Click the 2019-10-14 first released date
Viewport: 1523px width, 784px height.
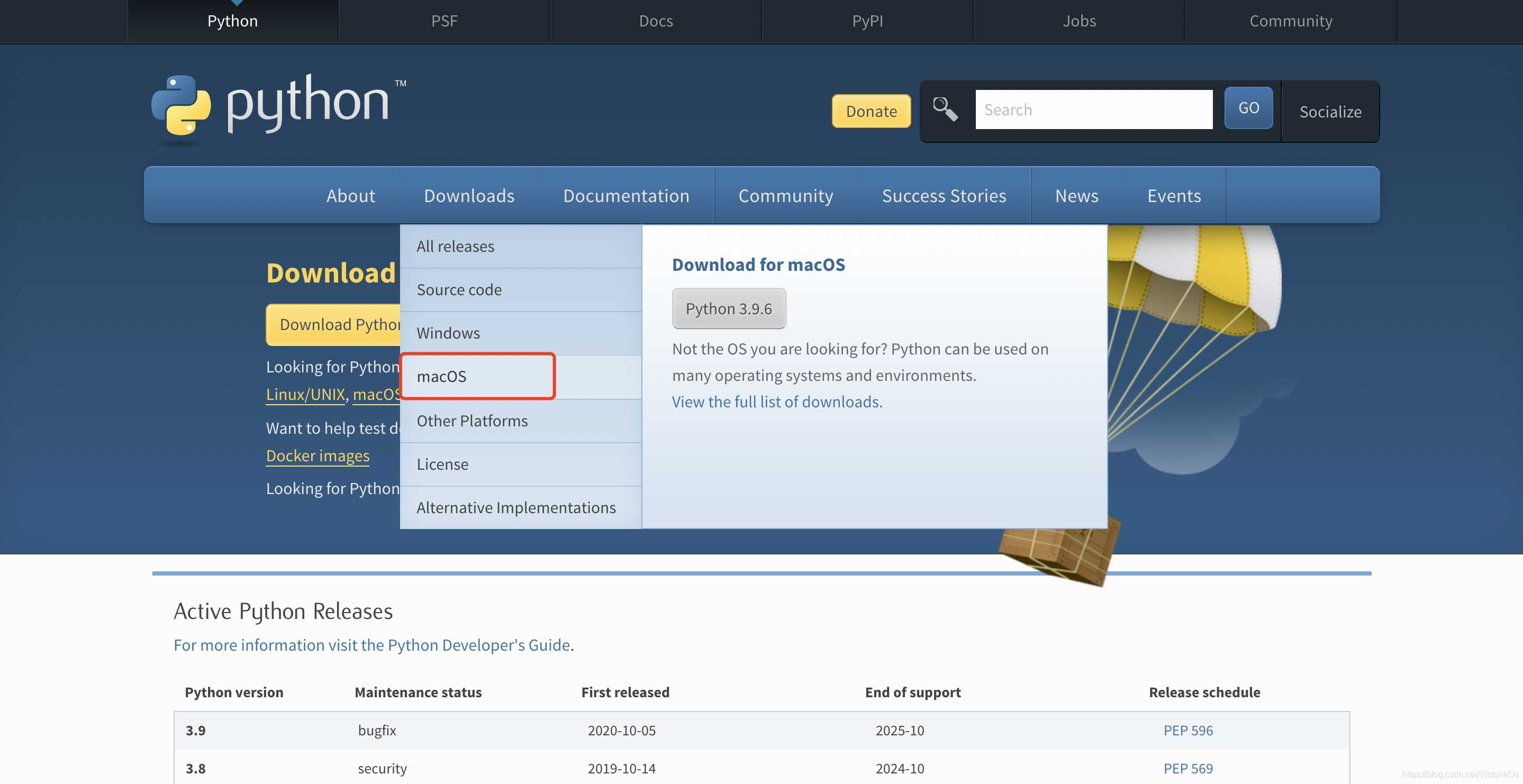[621, 769]
